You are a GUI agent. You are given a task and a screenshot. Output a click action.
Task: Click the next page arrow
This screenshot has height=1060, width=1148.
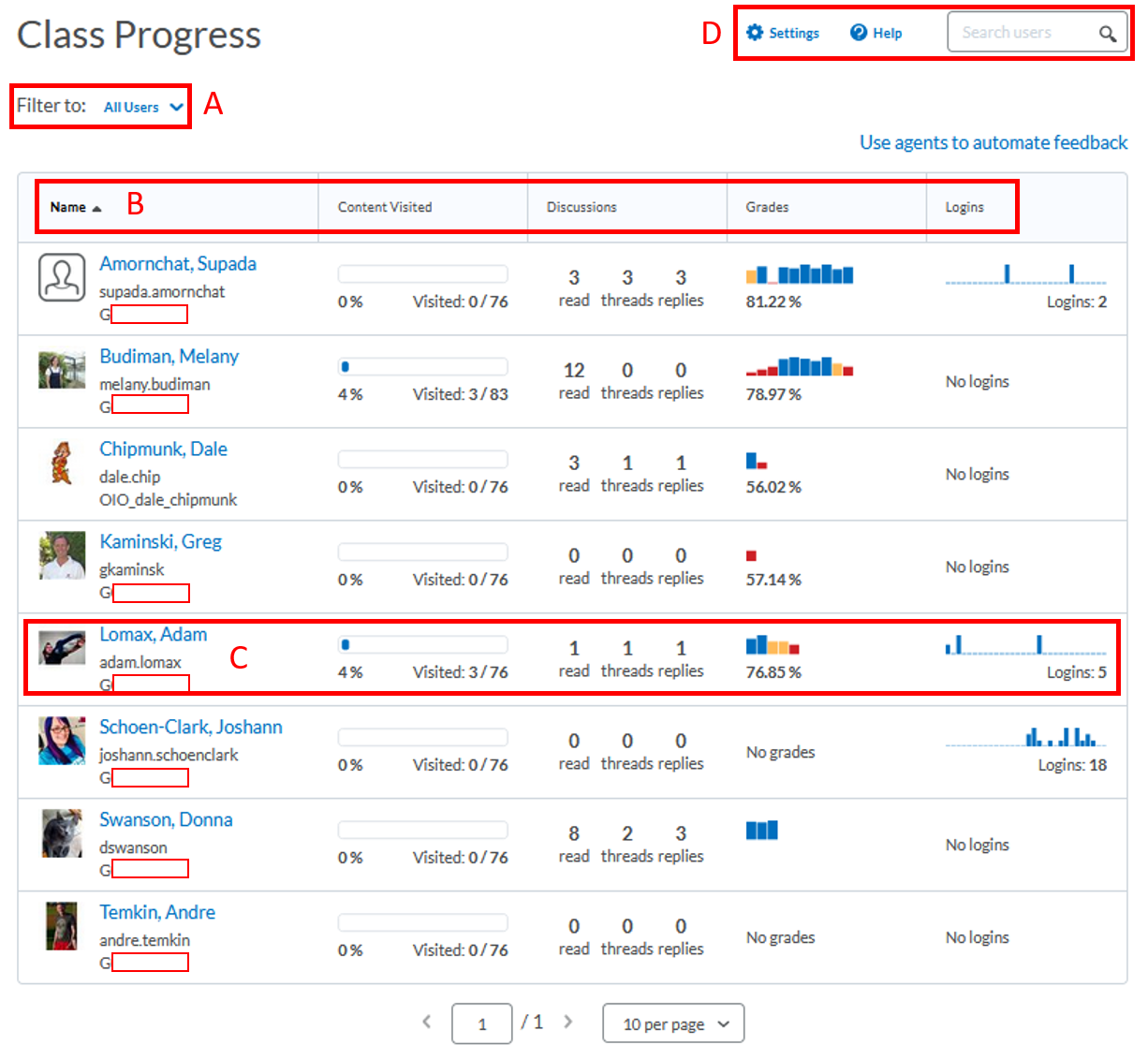[568, 1023]
